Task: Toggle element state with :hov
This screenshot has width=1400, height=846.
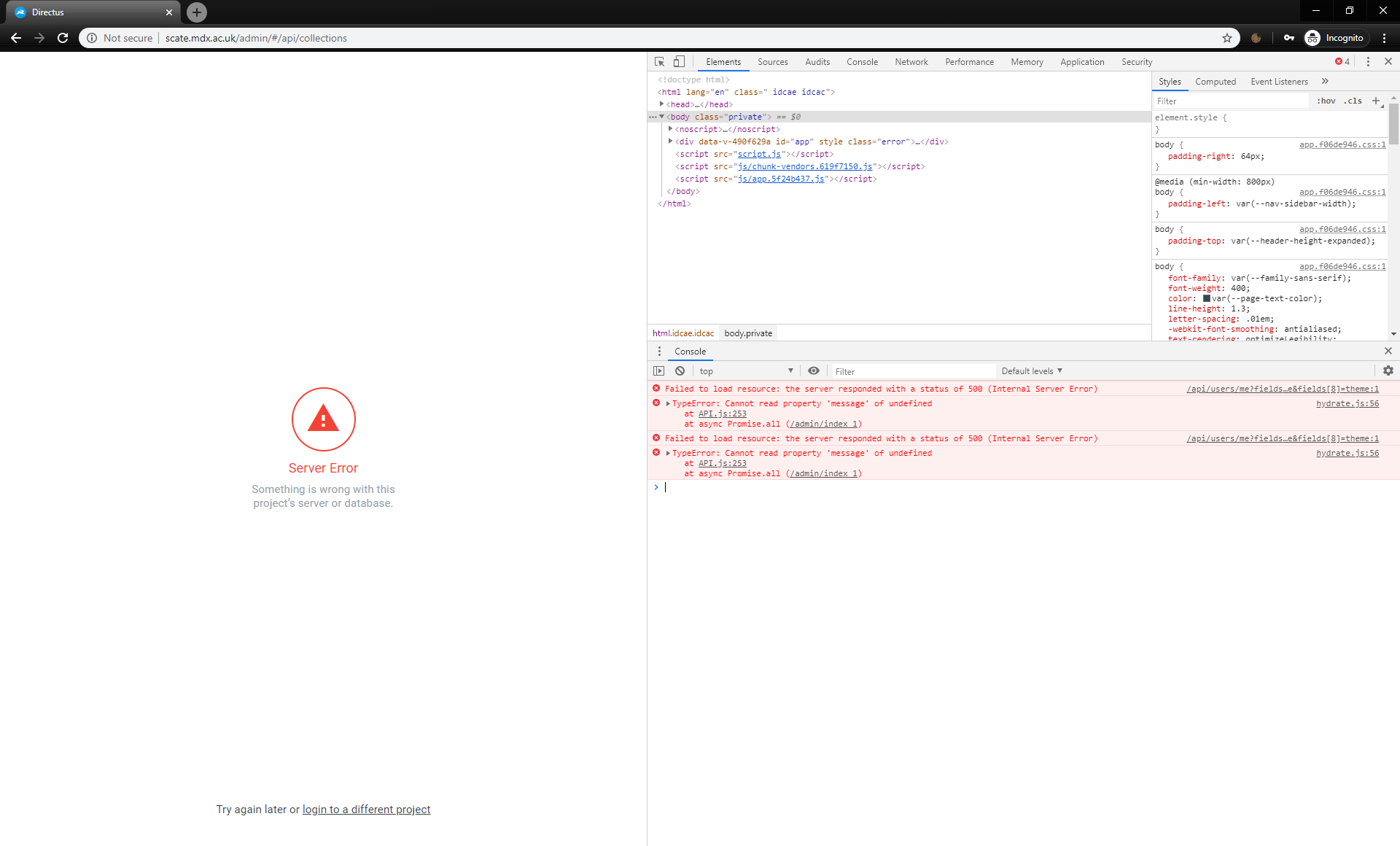Action: [1327, 101]
